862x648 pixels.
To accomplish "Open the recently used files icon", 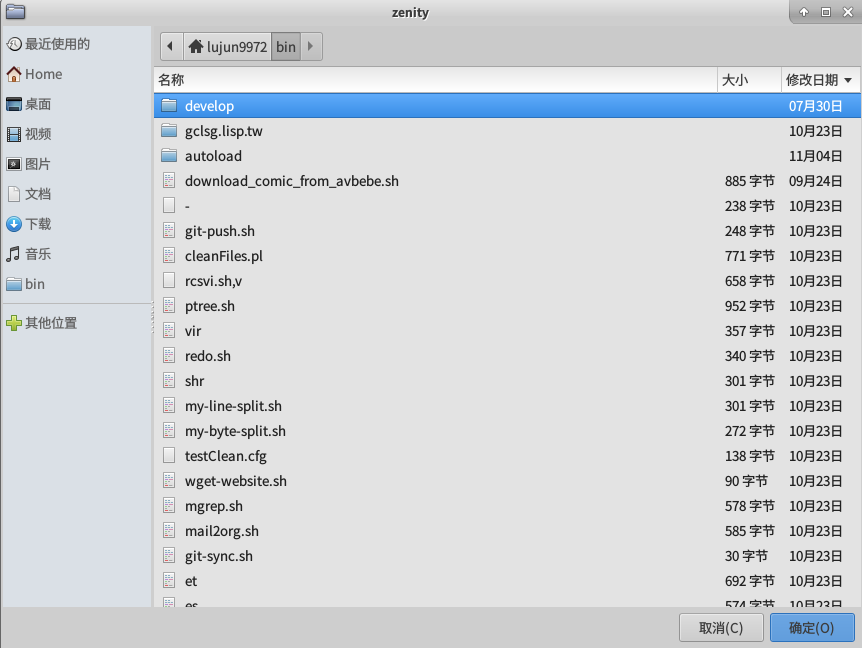I will (14, 44).
